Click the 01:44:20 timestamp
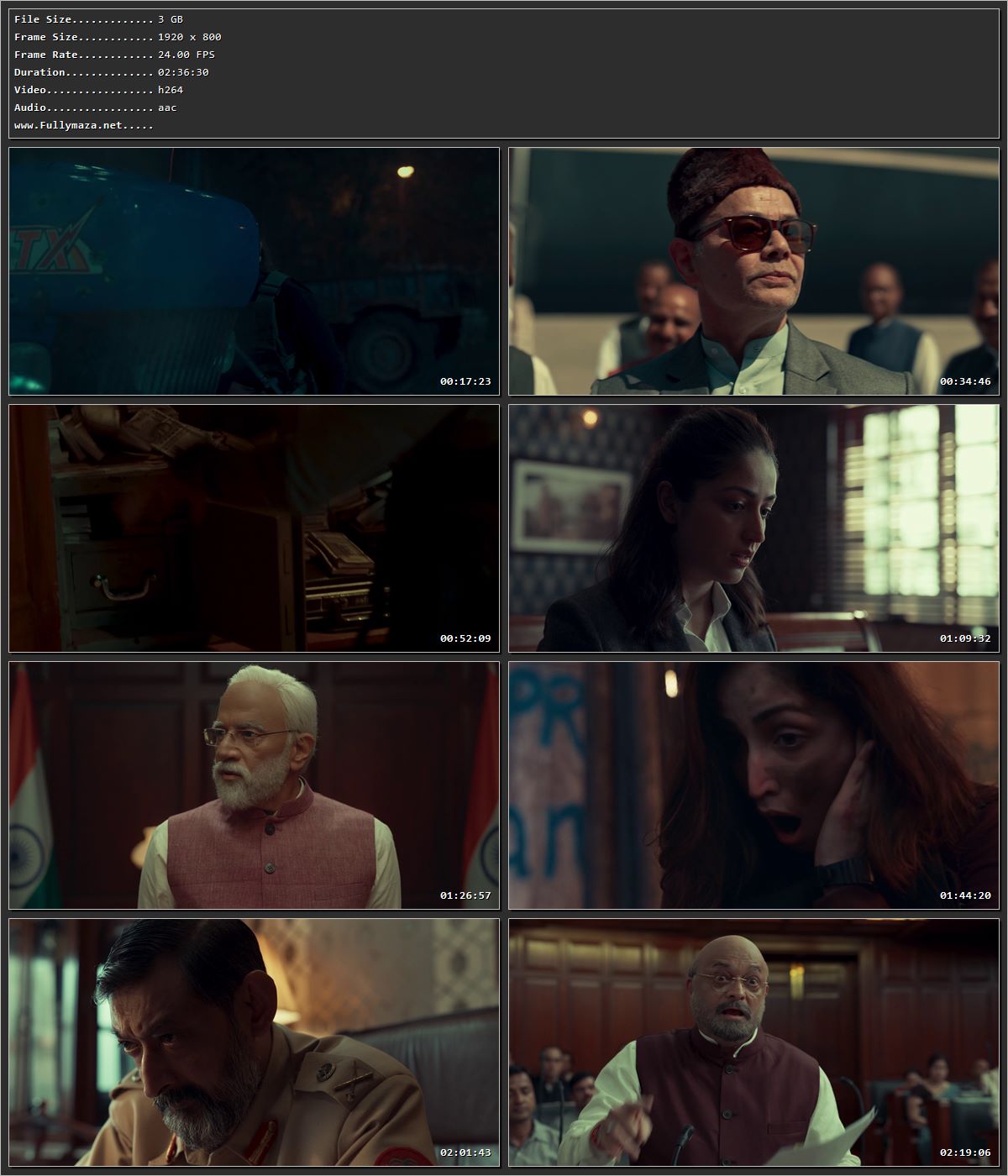The width and height of the screenshot is (1008, 1176). click(x=965, y=895)
